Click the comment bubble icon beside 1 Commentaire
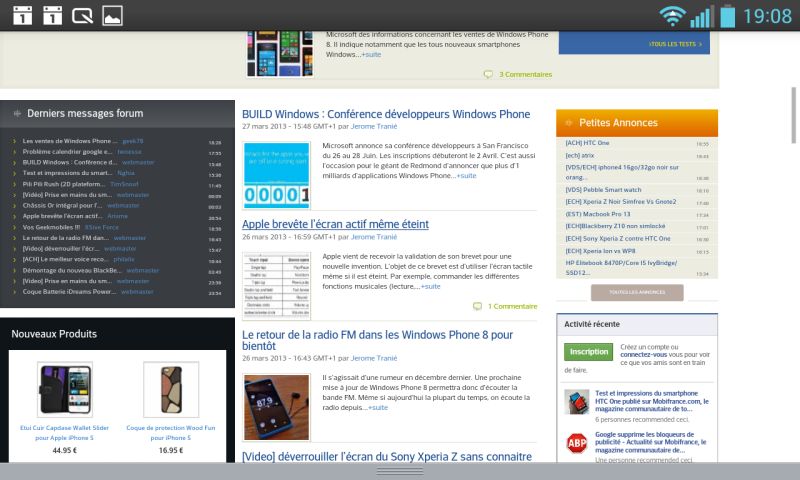The width and height of the screenshot is (800, 480). click(478, 307)
